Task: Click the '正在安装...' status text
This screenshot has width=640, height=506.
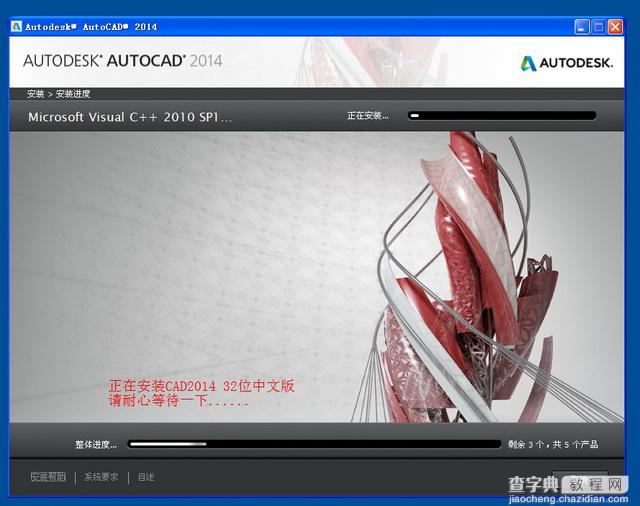Action: [368, 116]
